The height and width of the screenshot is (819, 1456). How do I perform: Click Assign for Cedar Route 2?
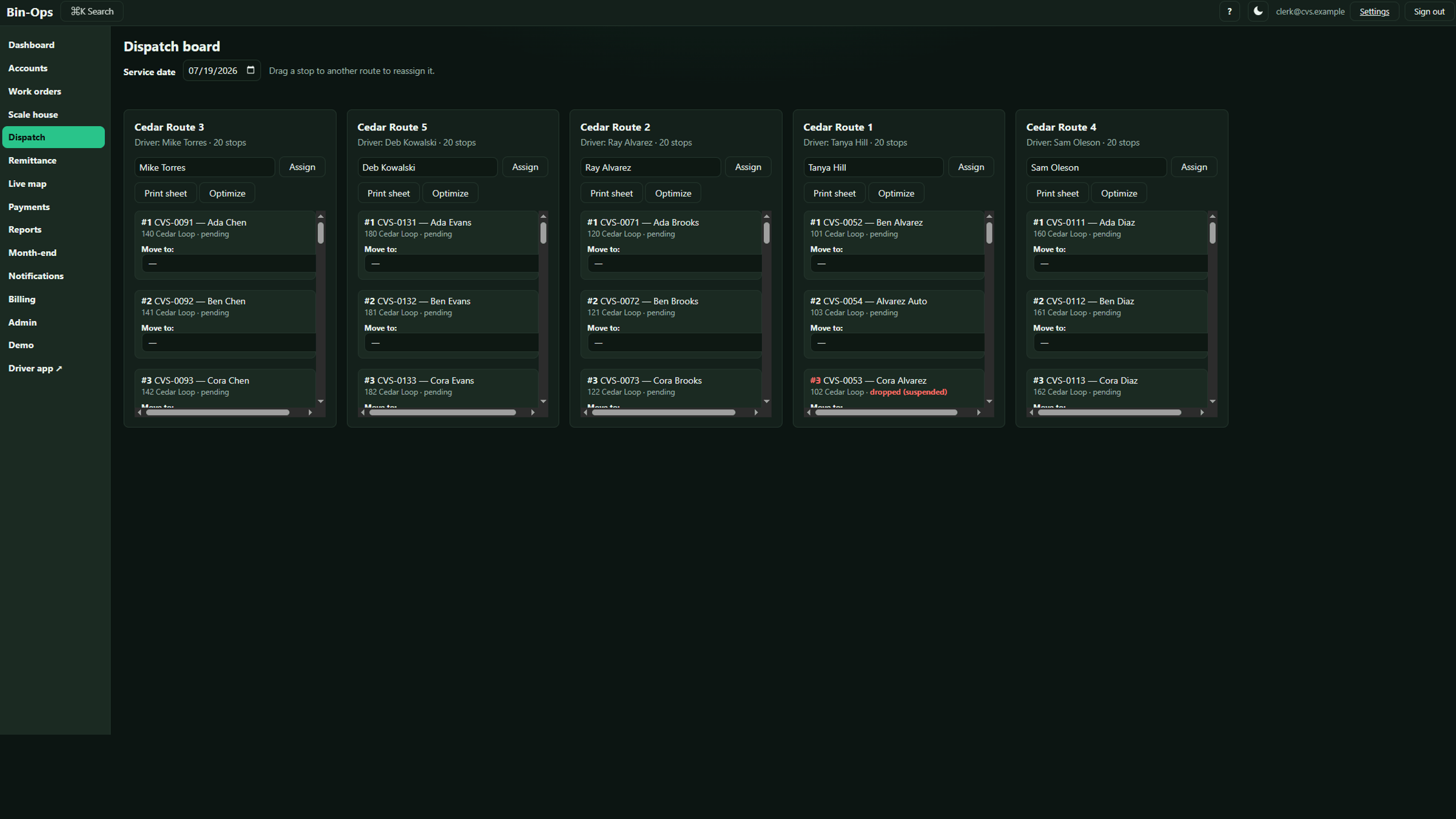[x=748, y=167]
